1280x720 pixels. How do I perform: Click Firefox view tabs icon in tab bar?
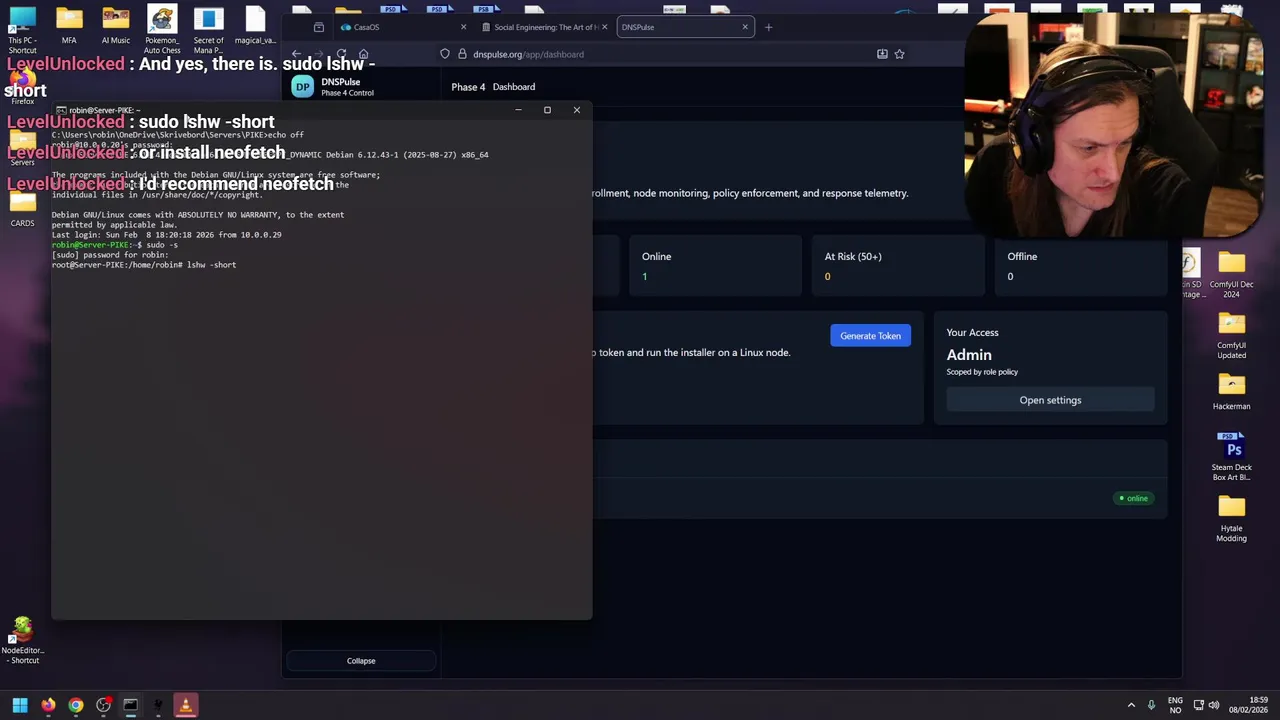[319, 27]
